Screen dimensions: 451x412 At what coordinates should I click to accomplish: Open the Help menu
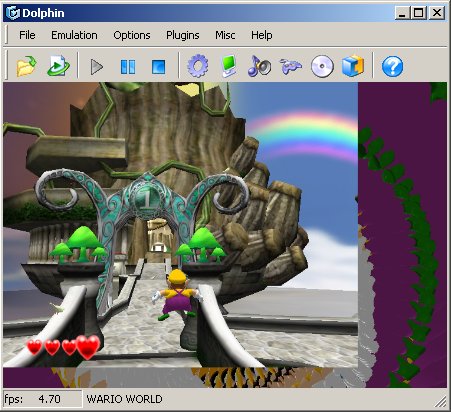[261, 35]
